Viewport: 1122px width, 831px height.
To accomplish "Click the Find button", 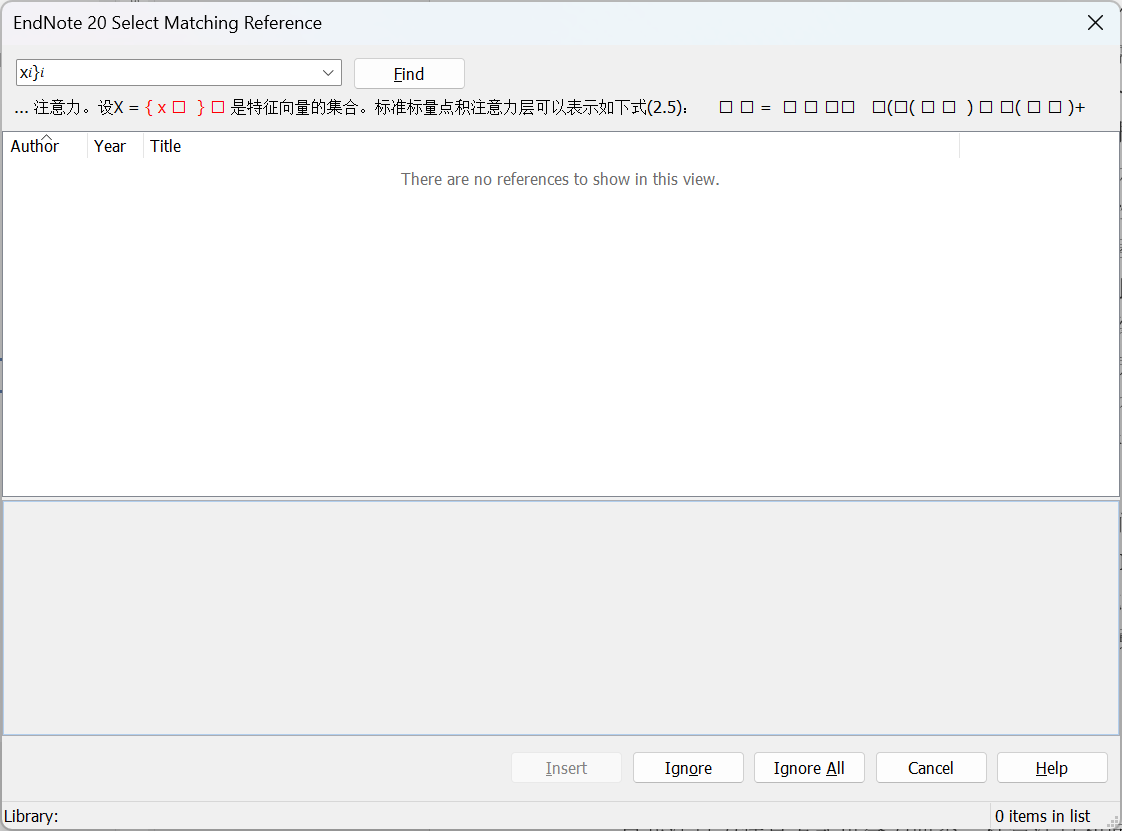I will (x=409, y=74).
